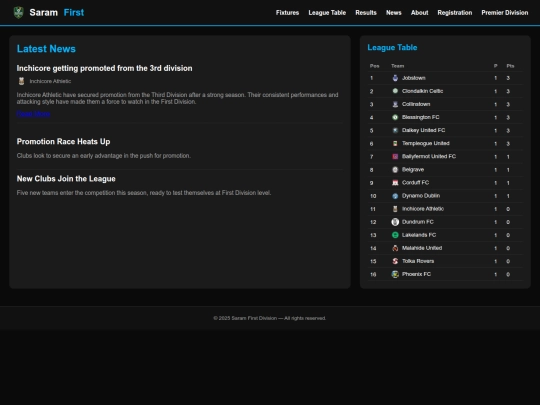Image resolution: width=540 pixels, height=405 pixels.
Task: Click the Lakelands FC green crest
Action: coord(395,235)
